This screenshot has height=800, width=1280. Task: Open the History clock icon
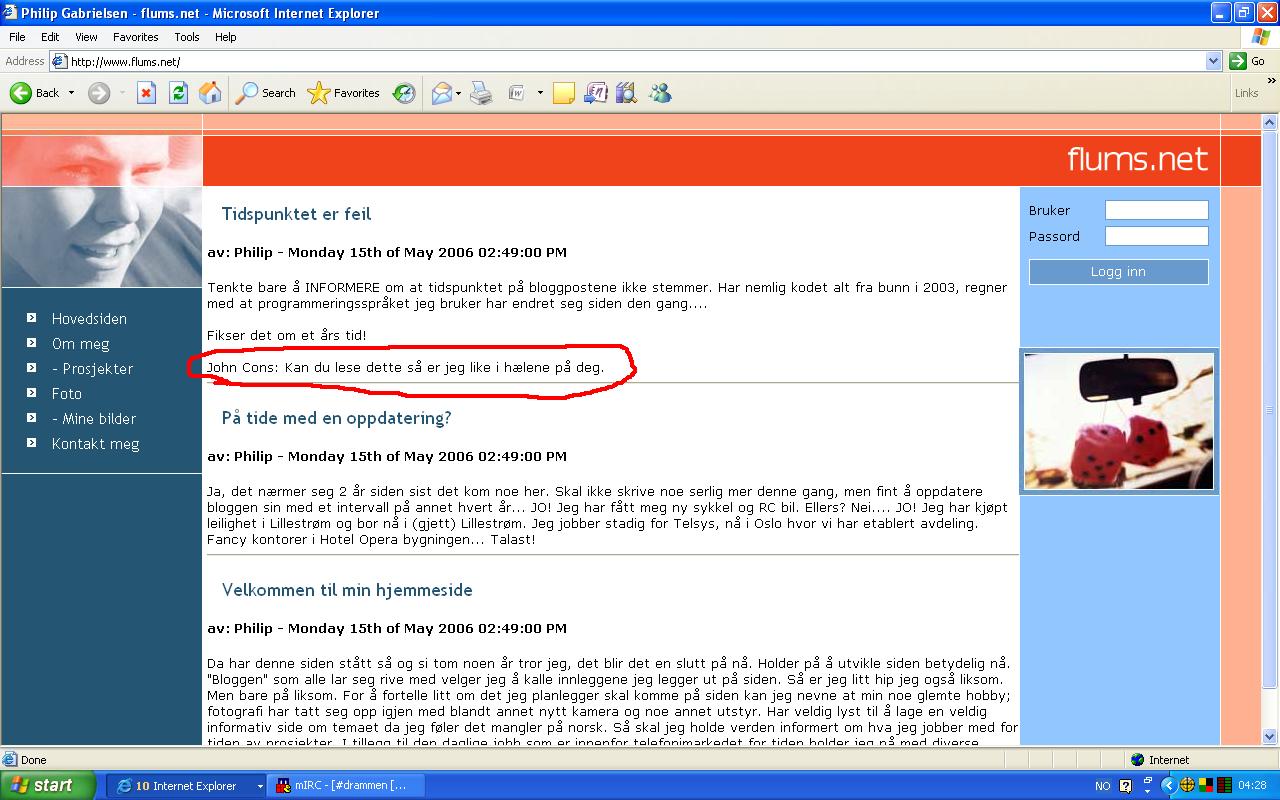point(404,93)
